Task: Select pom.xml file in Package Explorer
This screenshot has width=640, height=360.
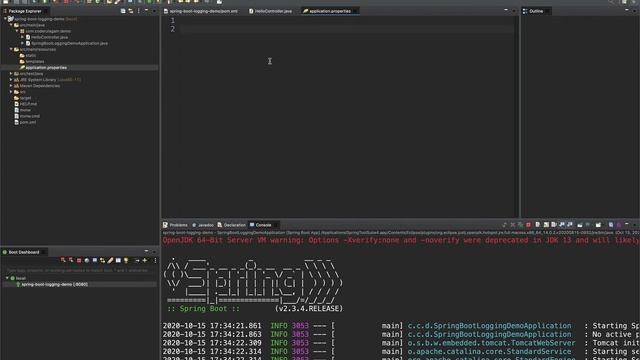Action: 25,122
